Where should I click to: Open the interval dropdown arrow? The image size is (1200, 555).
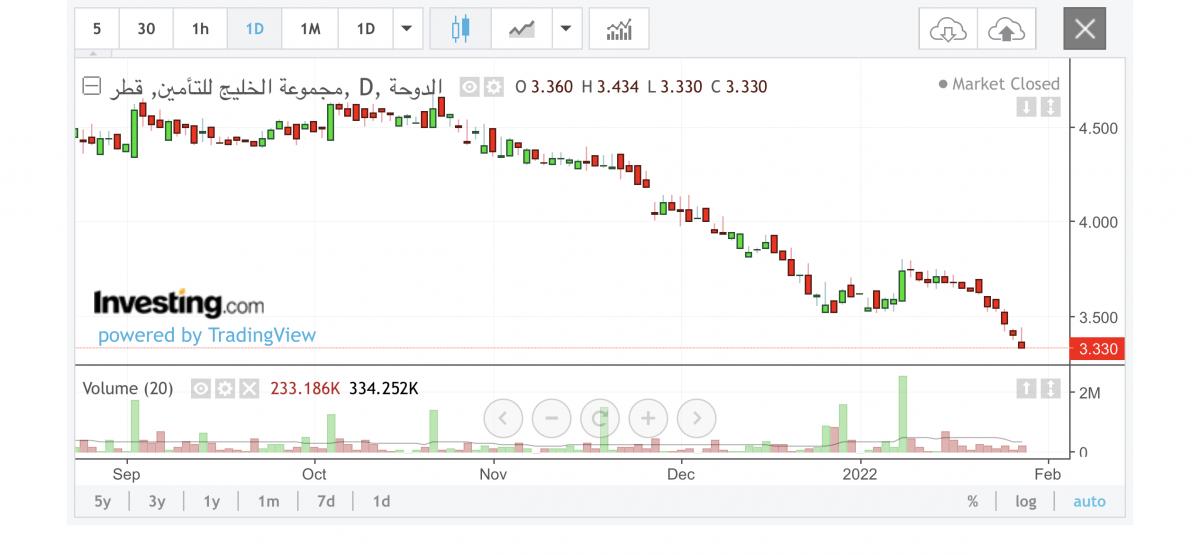406,29
